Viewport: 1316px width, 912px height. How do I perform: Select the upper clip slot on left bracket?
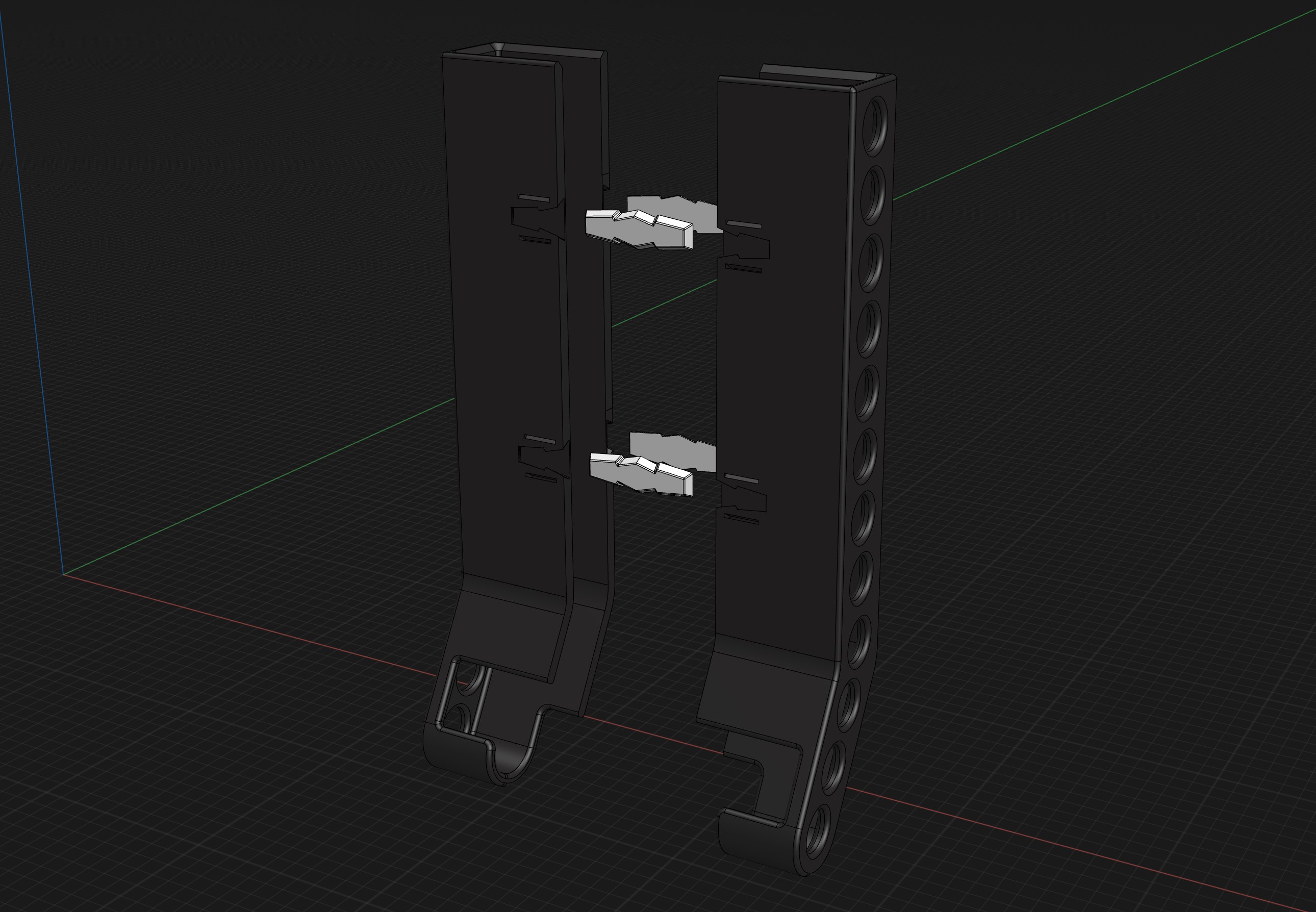coord(538,219)
